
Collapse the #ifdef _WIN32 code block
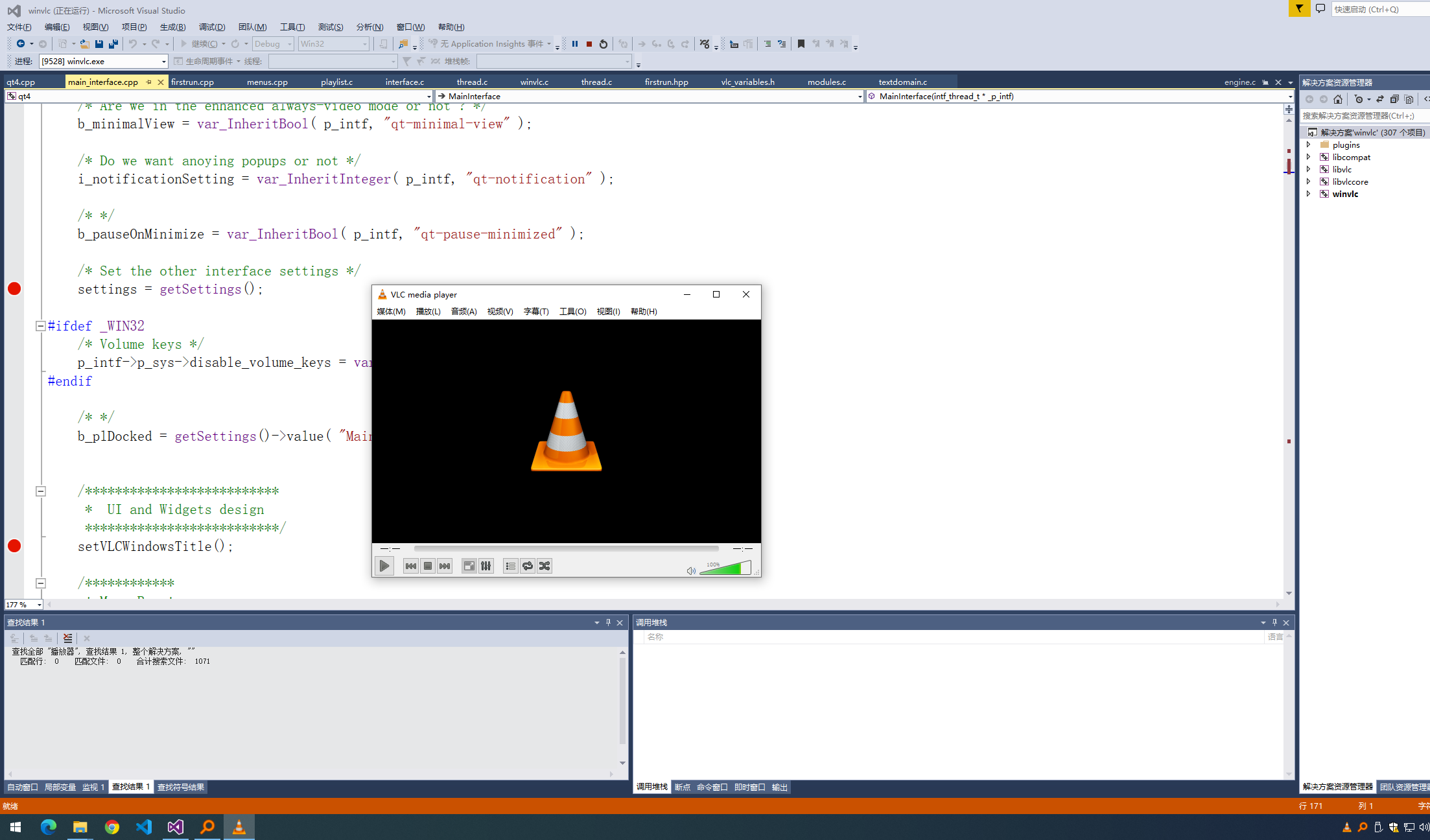[40, 326]
